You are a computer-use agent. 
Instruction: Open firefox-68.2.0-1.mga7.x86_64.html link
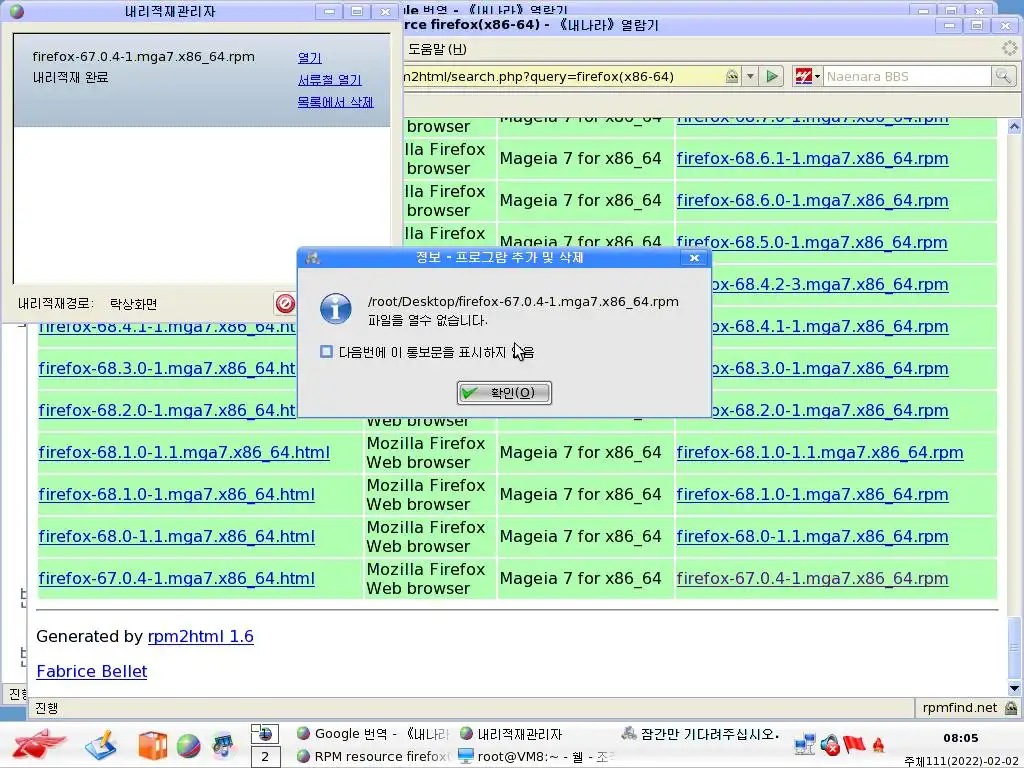[x=167, y=410]
